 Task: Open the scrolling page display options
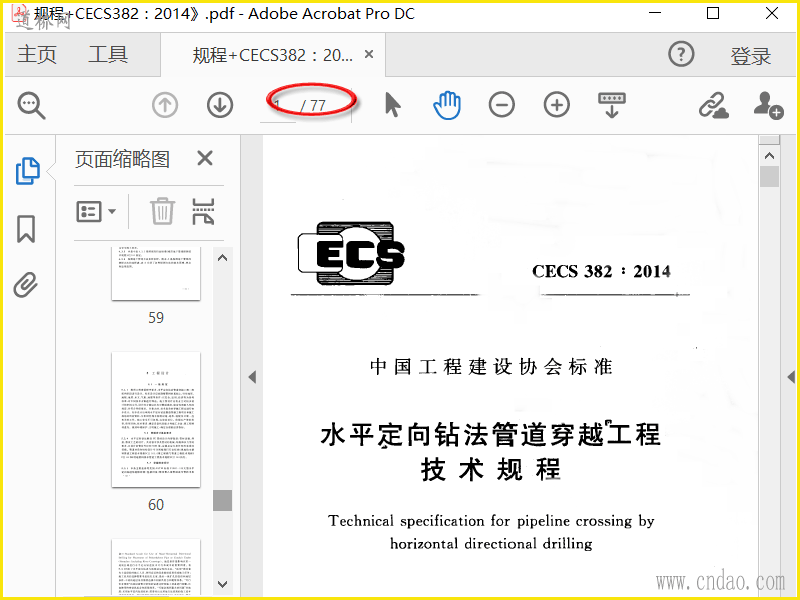coord(612,105)
